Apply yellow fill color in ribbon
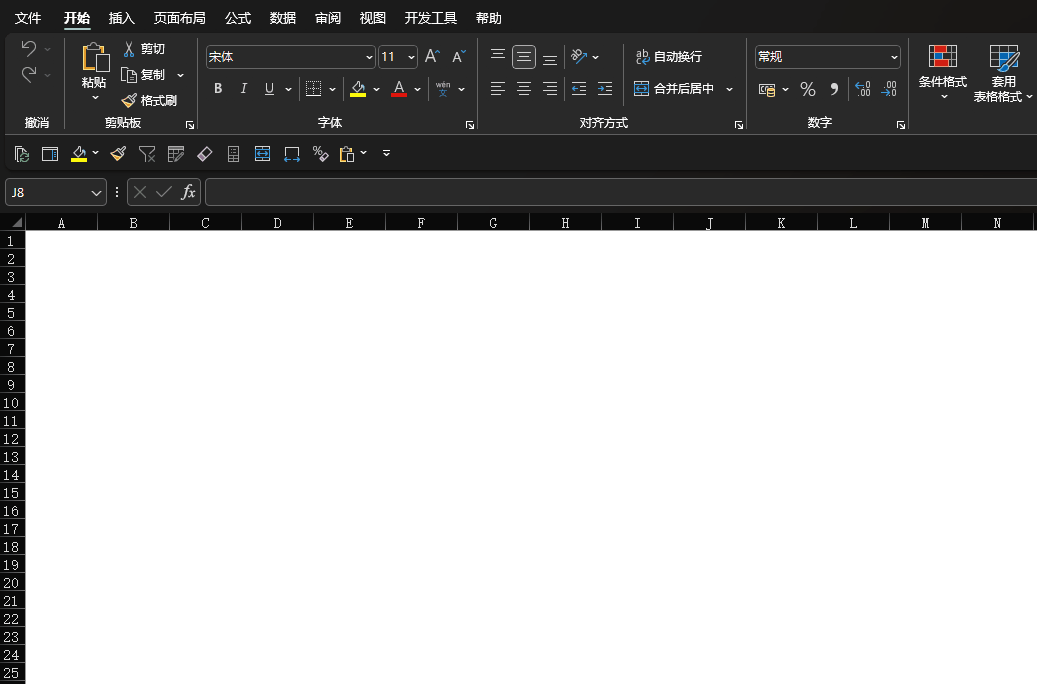The width and height of the screenshot is (1037, 684). [358, 89]
